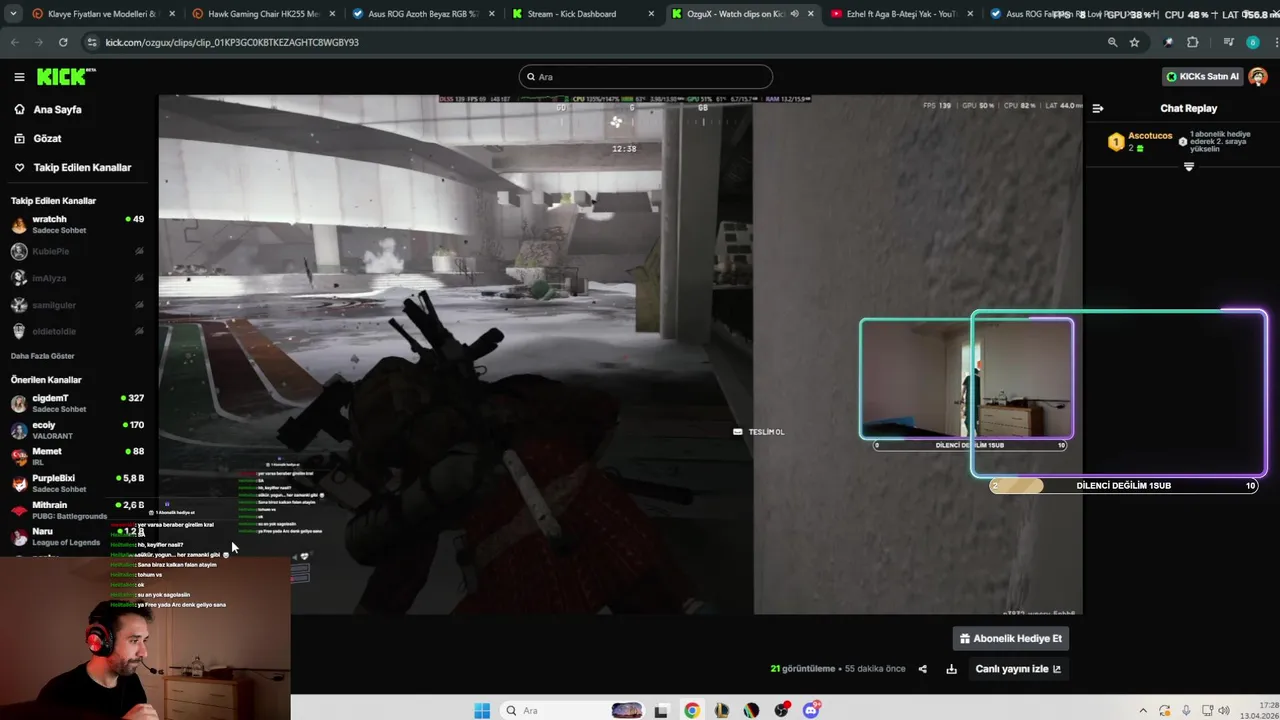Close the Hawk Gaming Chair tab

(x=332, y=14)
